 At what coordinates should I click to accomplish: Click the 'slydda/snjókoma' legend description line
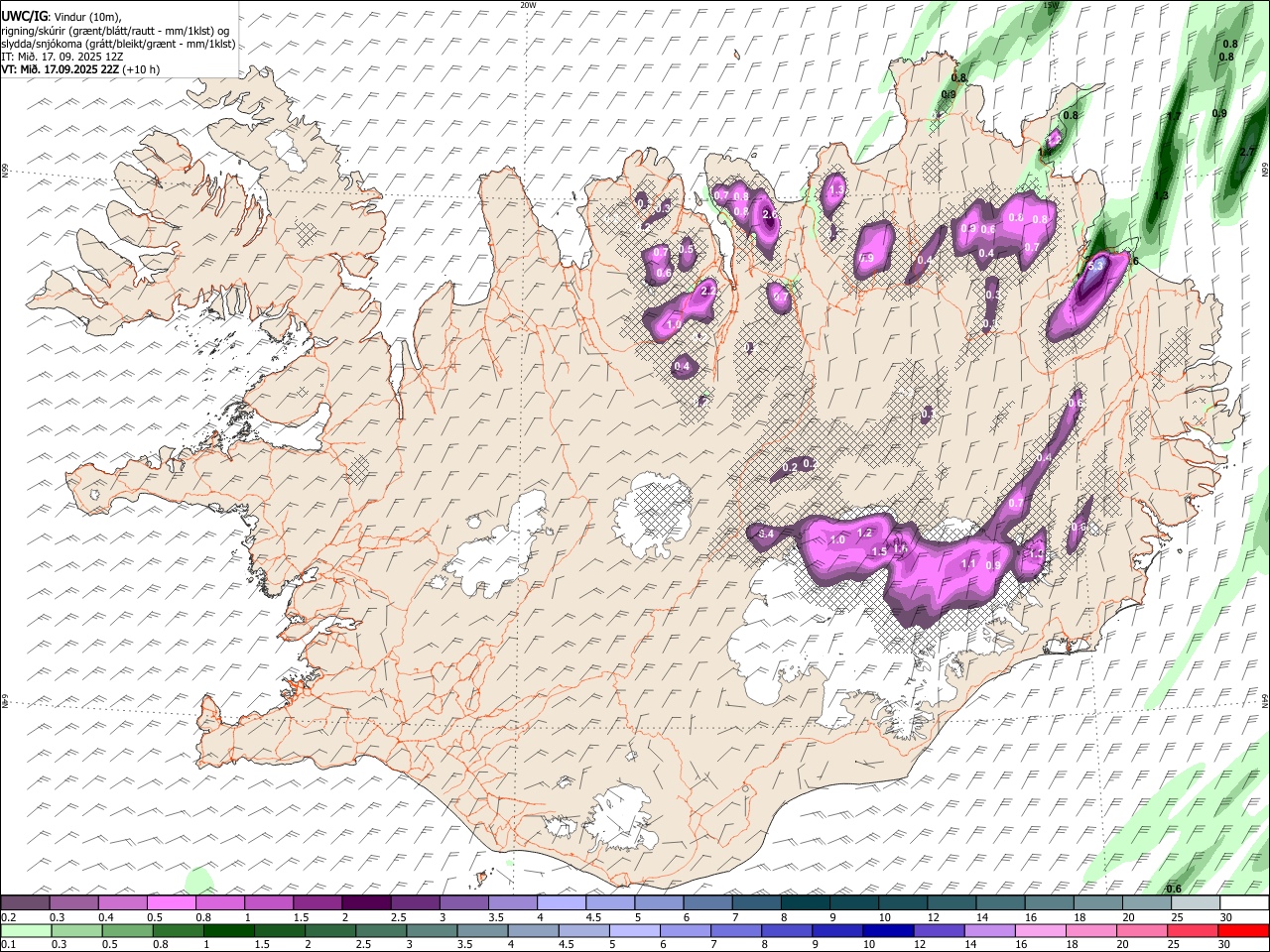[x=119, y=44]
